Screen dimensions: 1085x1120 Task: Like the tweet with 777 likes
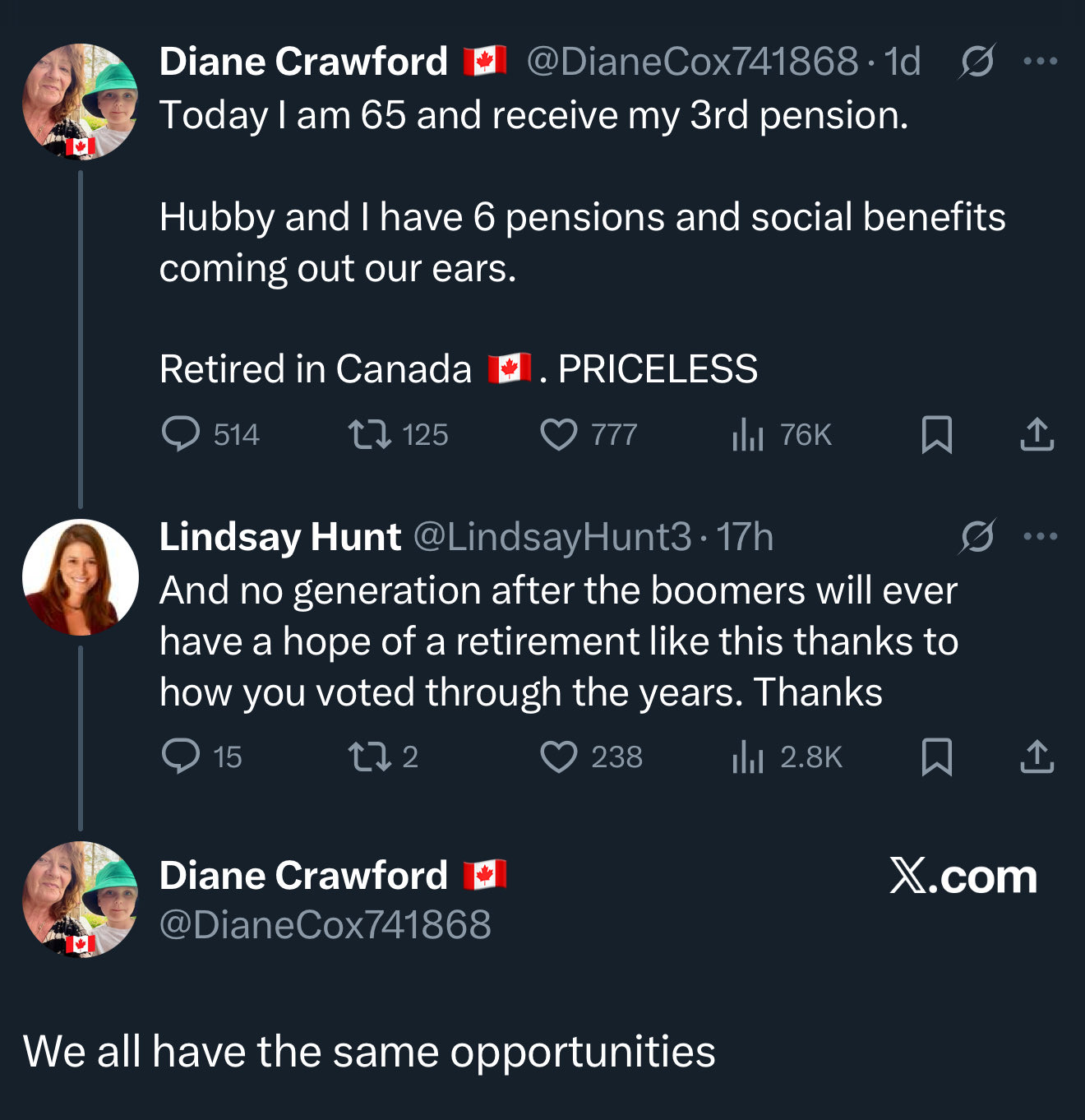pos(589,434)
